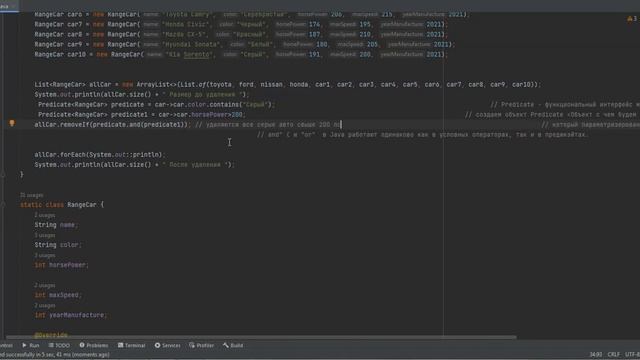Click the RangeCar class name in its declaration

point(82,204)
